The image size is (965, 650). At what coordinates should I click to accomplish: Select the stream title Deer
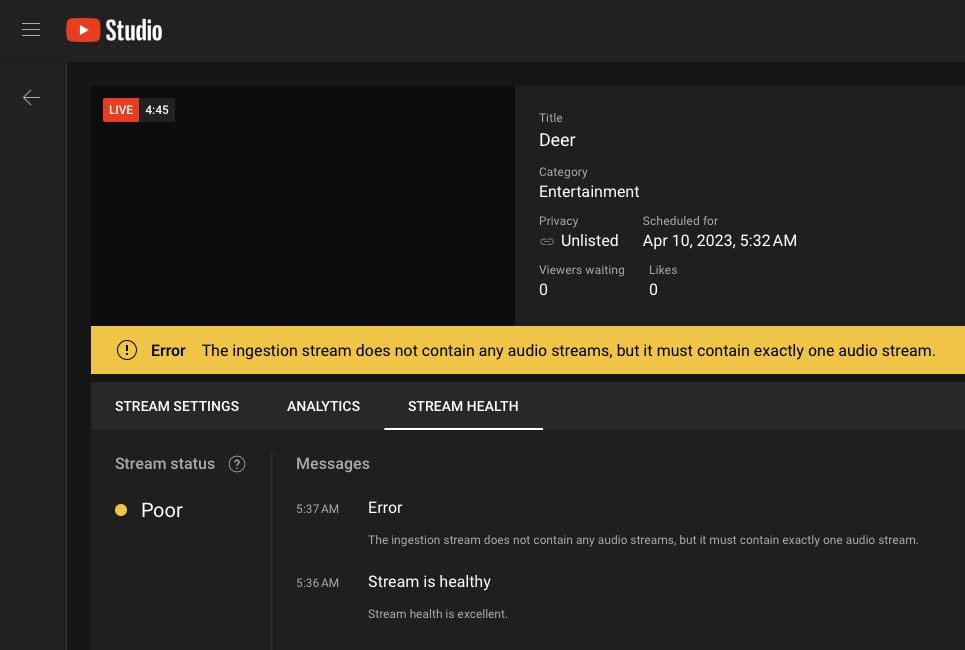[557, 140]
